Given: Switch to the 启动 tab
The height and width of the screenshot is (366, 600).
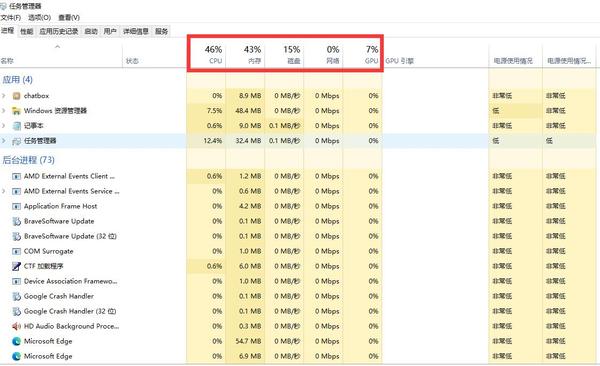Looking at the screenshot, I should point(91,32).
